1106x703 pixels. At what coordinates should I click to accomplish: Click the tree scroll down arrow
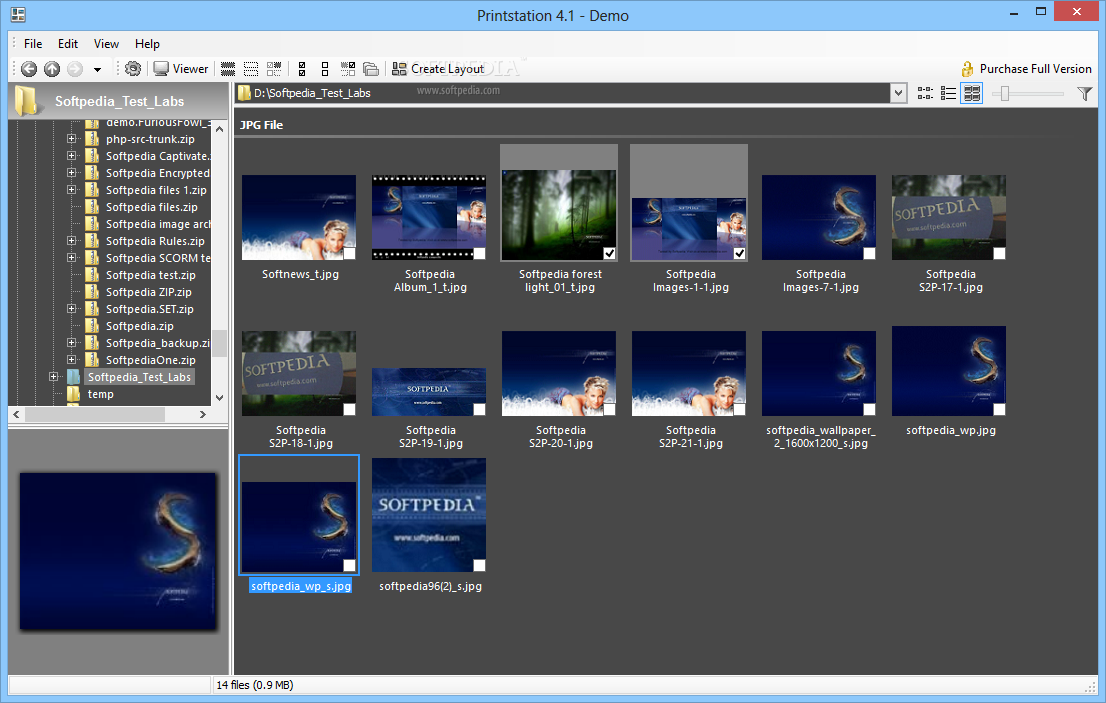(x=219, y=398)
